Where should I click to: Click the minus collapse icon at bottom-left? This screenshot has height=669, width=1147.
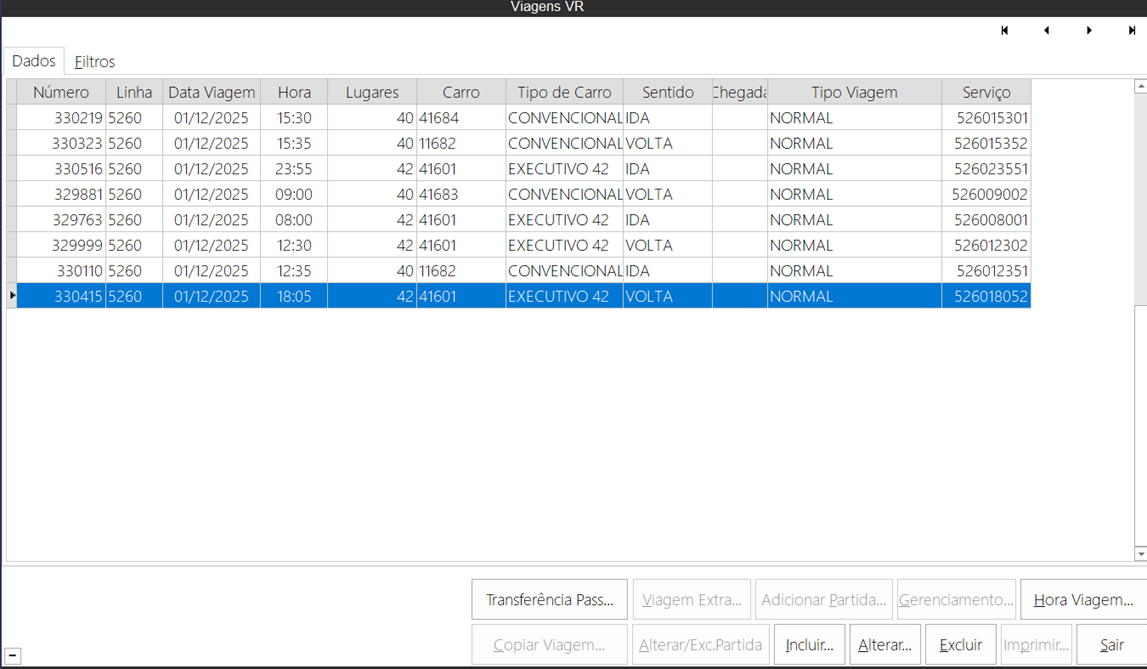[12, 656]
